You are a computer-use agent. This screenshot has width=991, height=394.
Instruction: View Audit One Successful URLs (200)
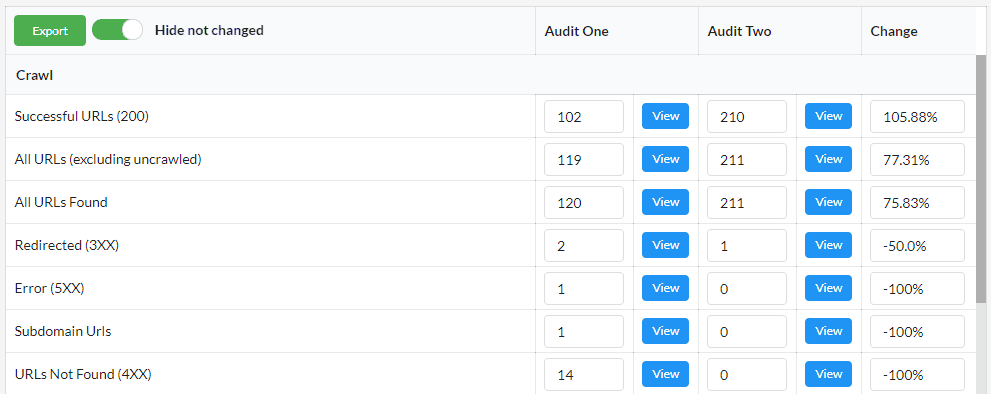click(x=666, y=116)
